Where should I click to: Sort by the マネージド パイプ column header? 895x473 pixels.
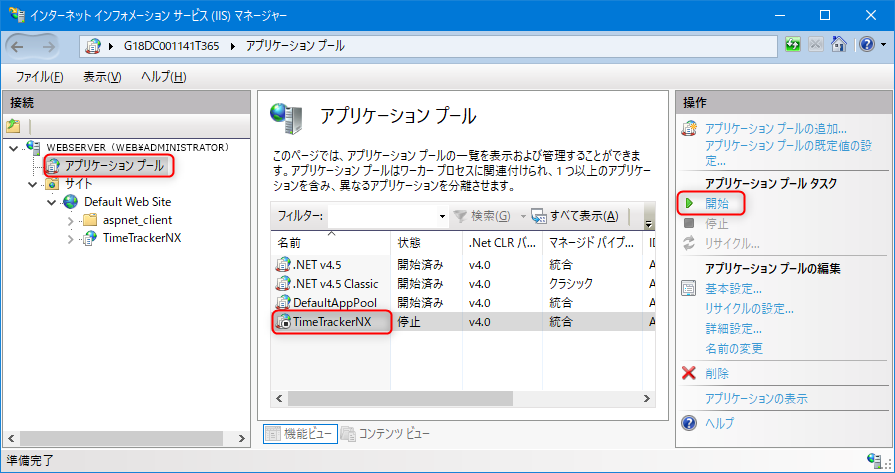click(x=592, y=243)
